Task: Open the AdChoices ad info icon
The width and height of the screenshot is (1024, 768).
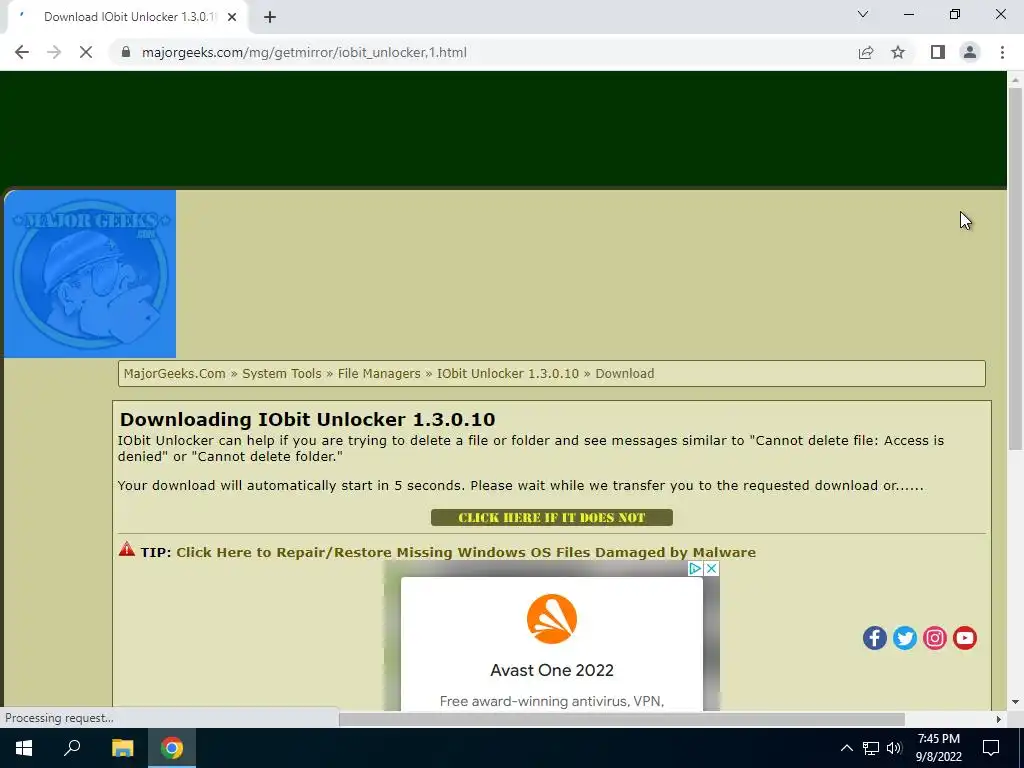Action: 696,569
